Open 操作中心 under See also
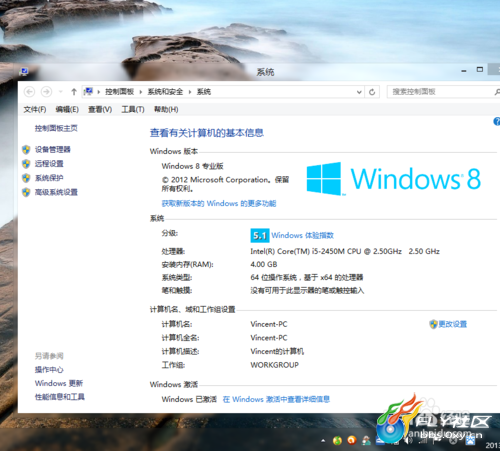This screenshot has width=500, height=451. coord(49,370)
